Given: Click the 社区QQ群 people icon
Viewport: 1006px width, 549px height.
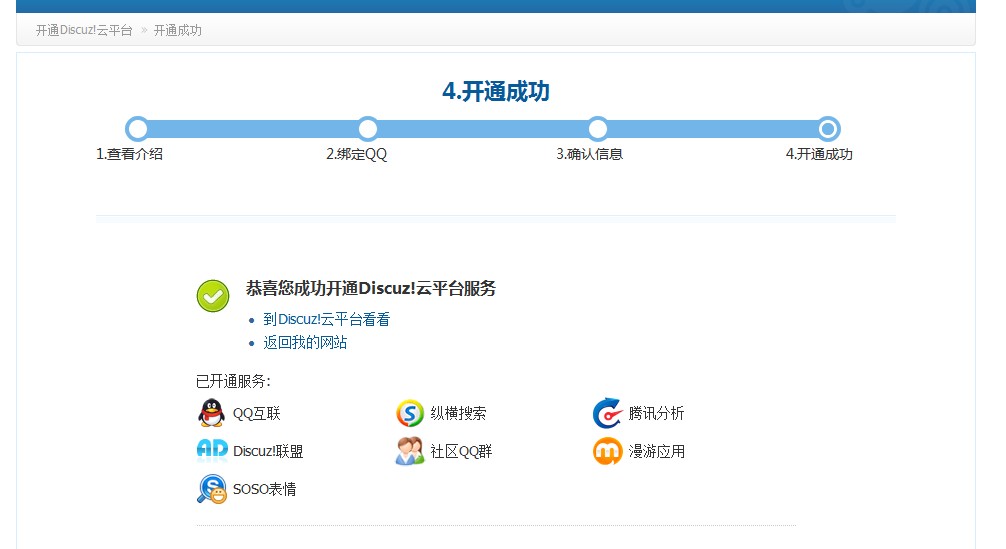Looking at the screenshot, I should coord(409,451).
